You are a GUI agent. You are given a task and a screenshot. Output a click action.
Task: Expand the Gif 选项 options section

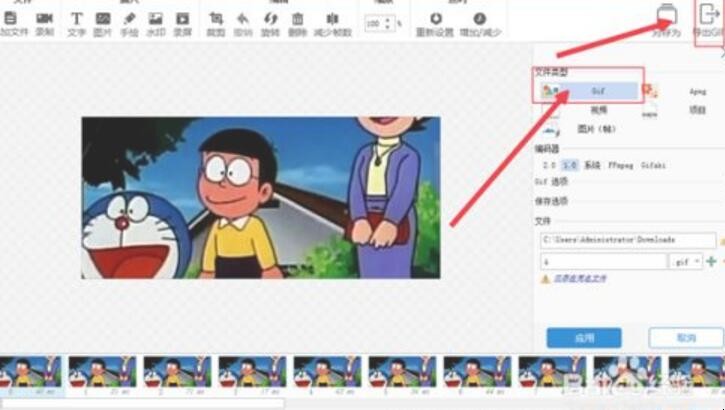tap(551, 182)
